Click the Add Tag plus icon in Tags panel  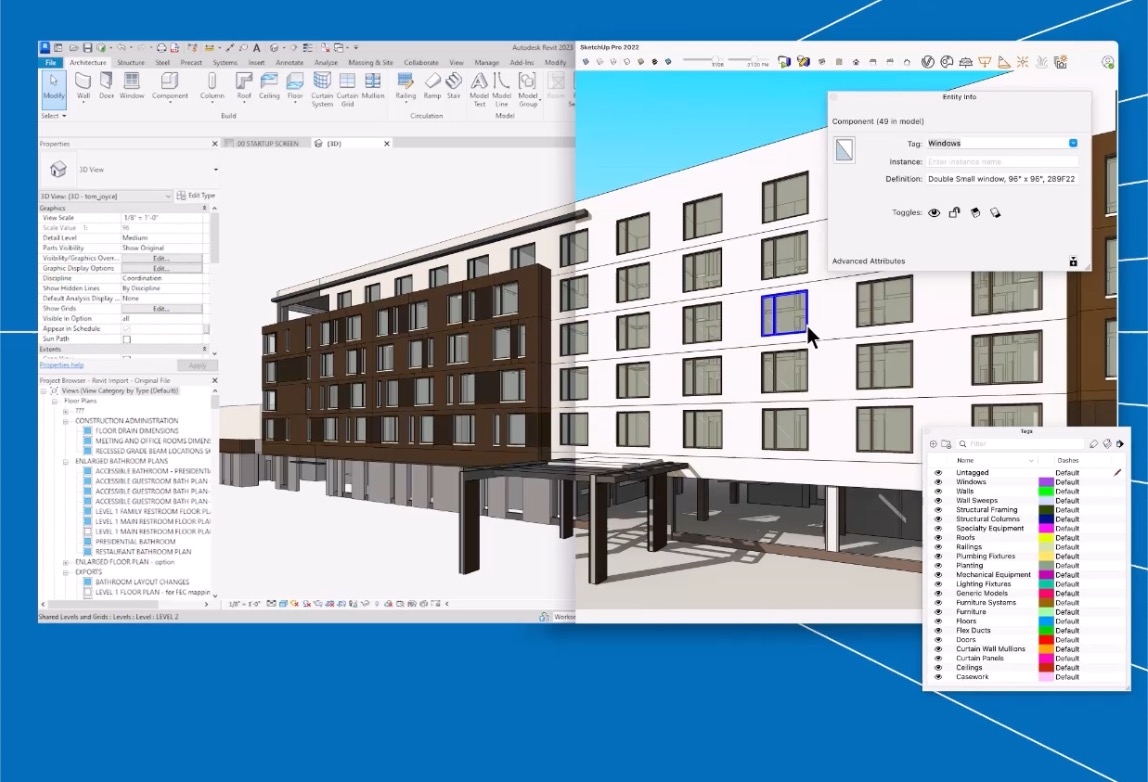[933, 443]
